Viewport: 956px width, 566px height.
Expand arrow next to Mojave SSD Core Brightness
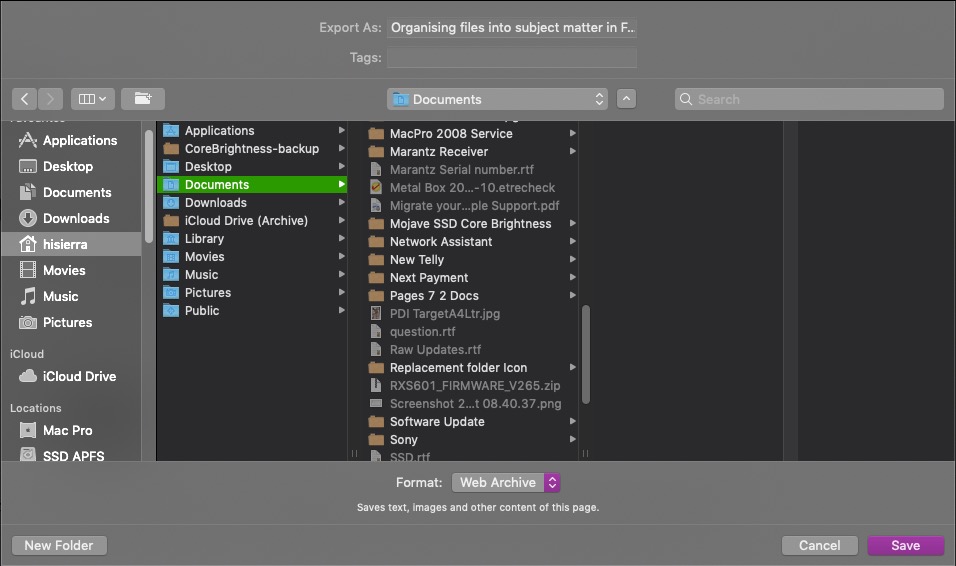(x=573, y=223)
